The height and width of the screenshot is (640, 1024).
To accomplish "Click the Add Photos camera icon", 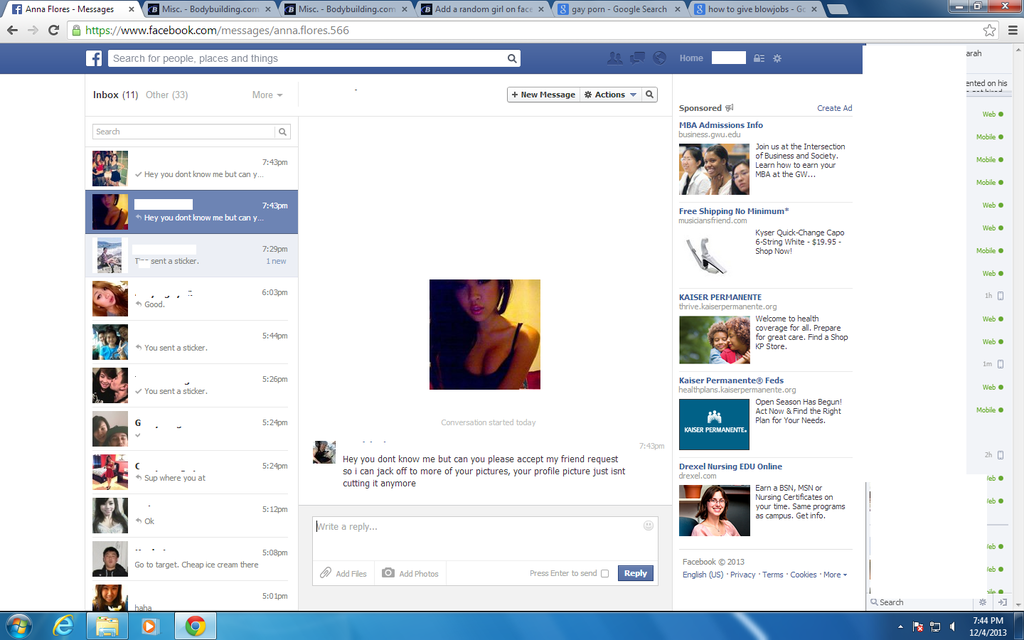I will click(x=388, y=573).
